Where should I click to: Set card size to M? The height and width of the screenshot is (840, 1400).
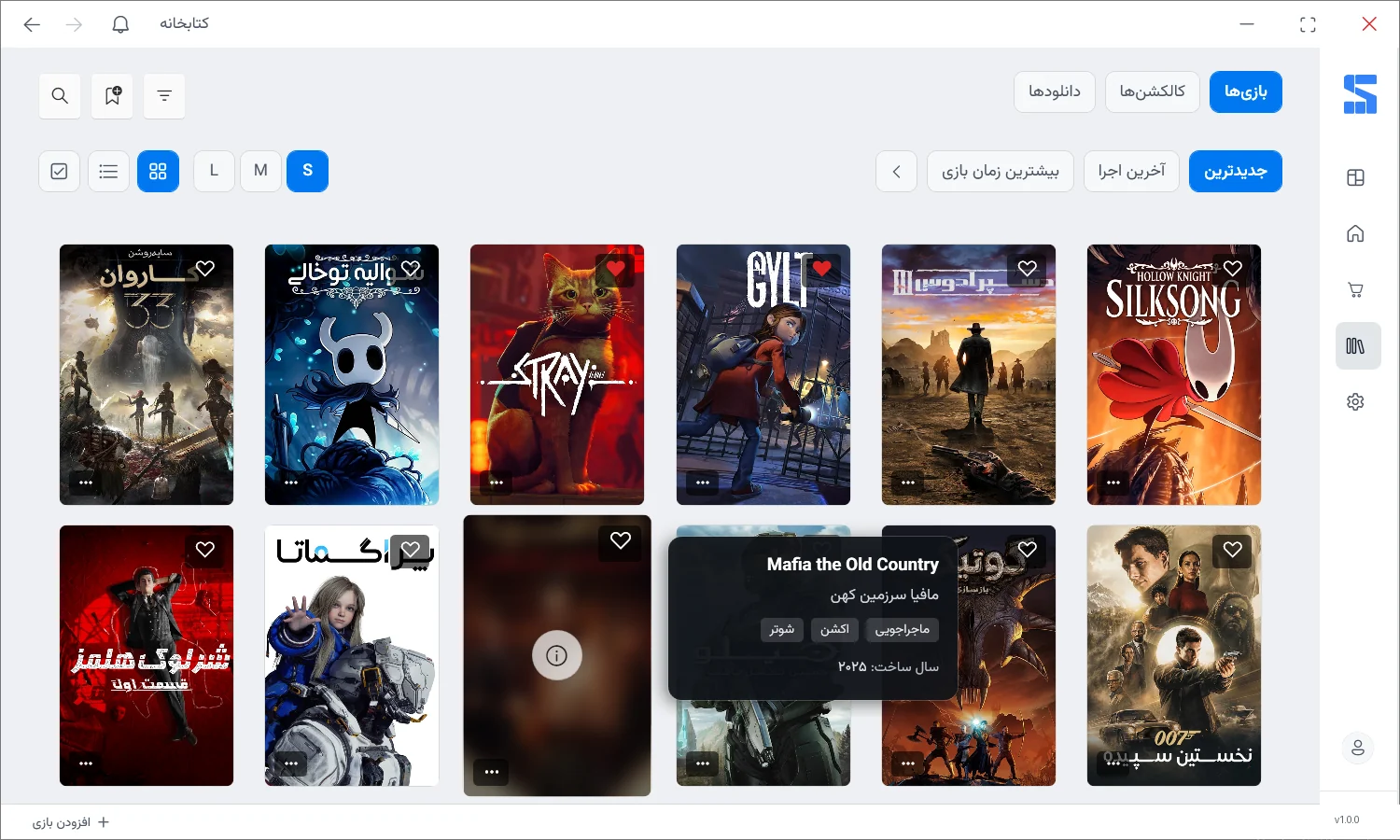260,172
